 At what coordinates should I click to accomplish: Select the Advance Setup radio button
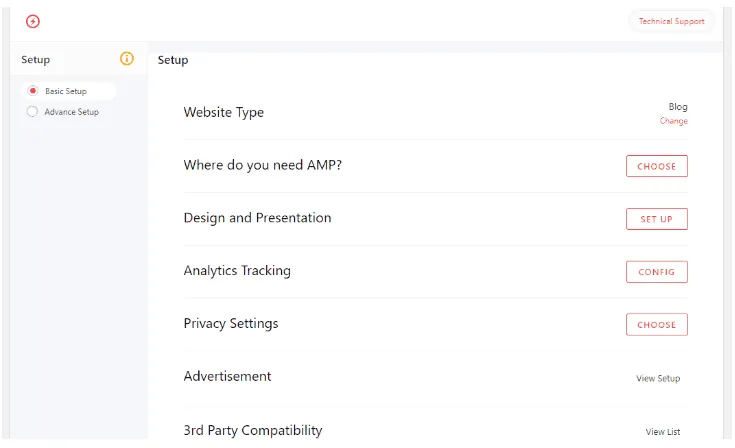click(33, 112)
